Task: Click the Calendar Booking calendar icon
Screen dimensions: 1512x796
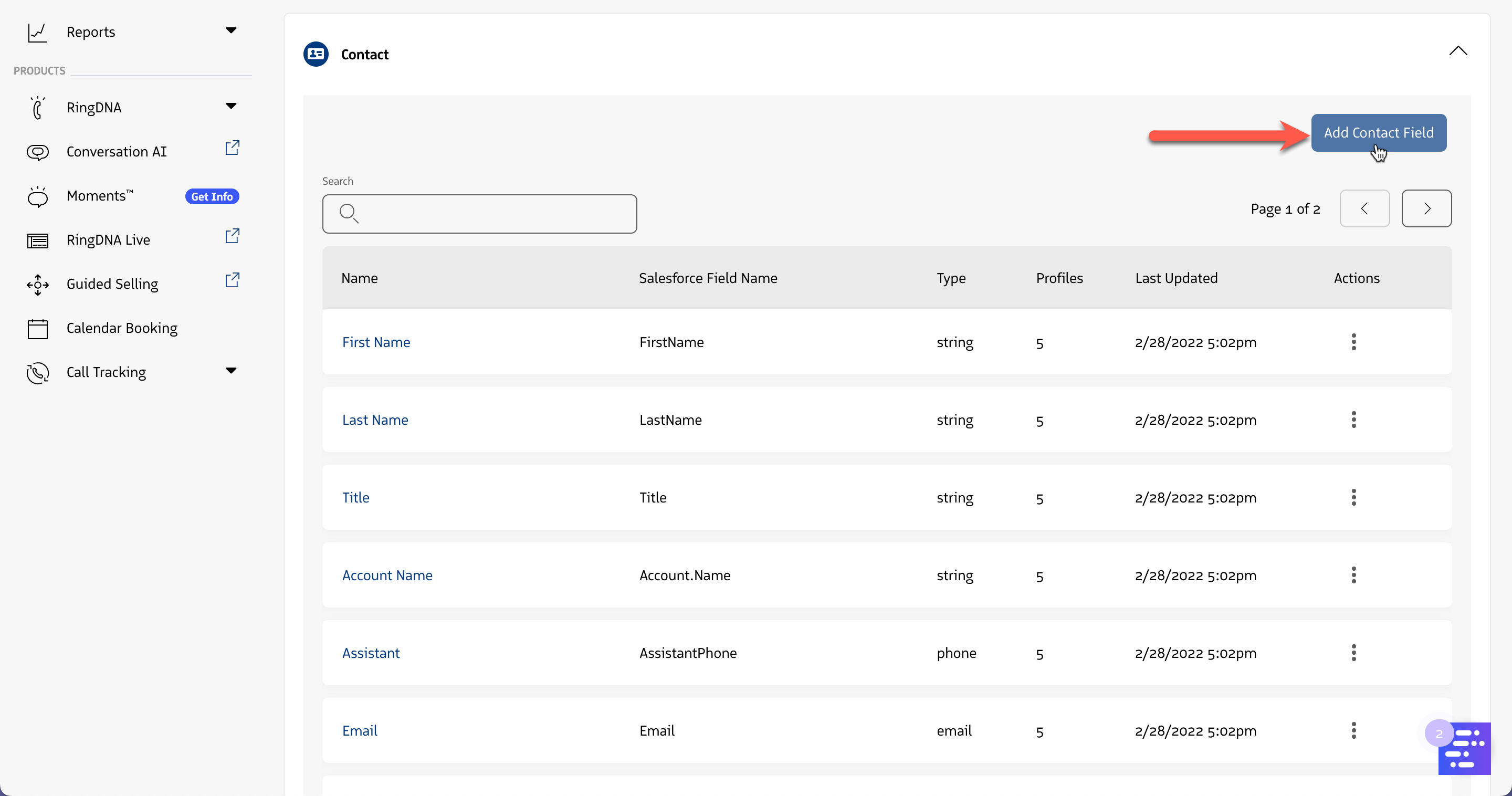Action: pyautogui.click(x=38, y=329)
